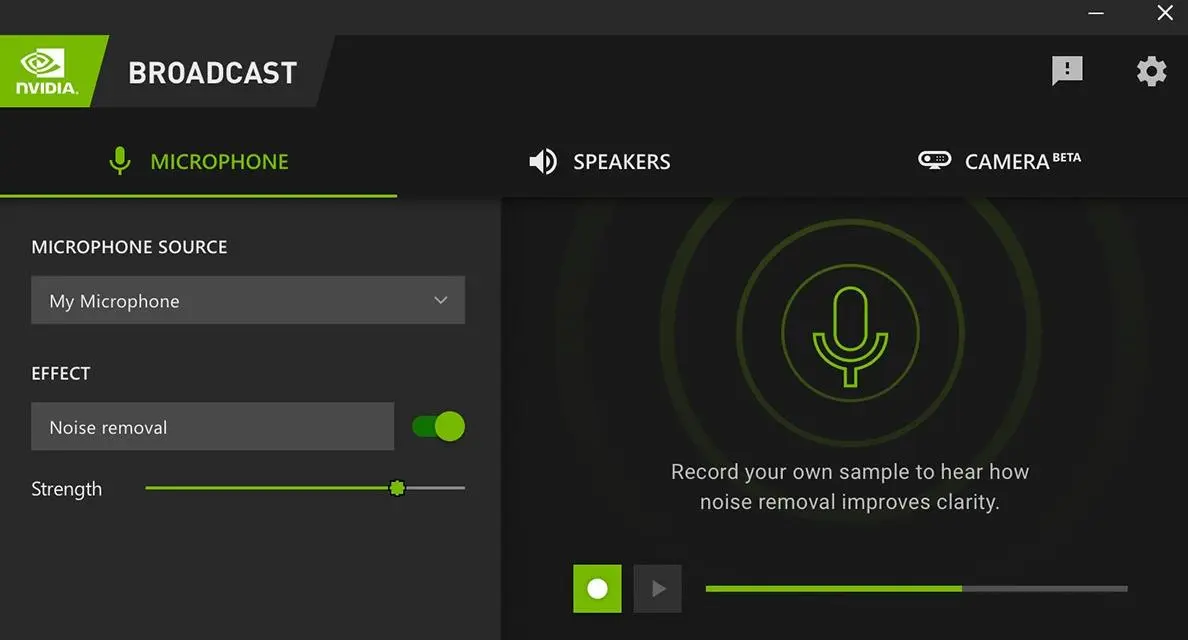
Task: Click the Strength label
Action: 67,489
